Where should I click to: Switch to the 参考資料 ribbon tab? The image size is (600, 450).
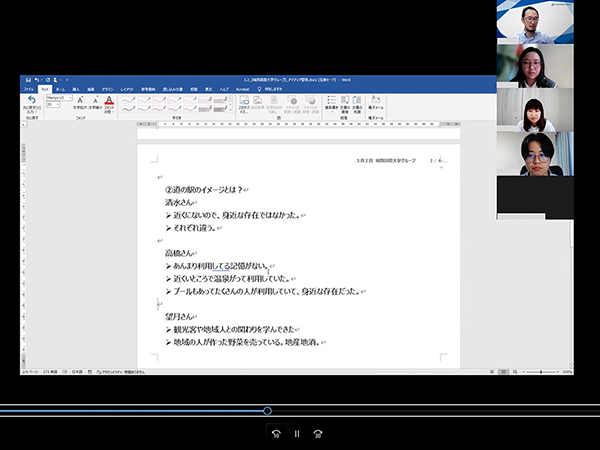click(148, 89)
